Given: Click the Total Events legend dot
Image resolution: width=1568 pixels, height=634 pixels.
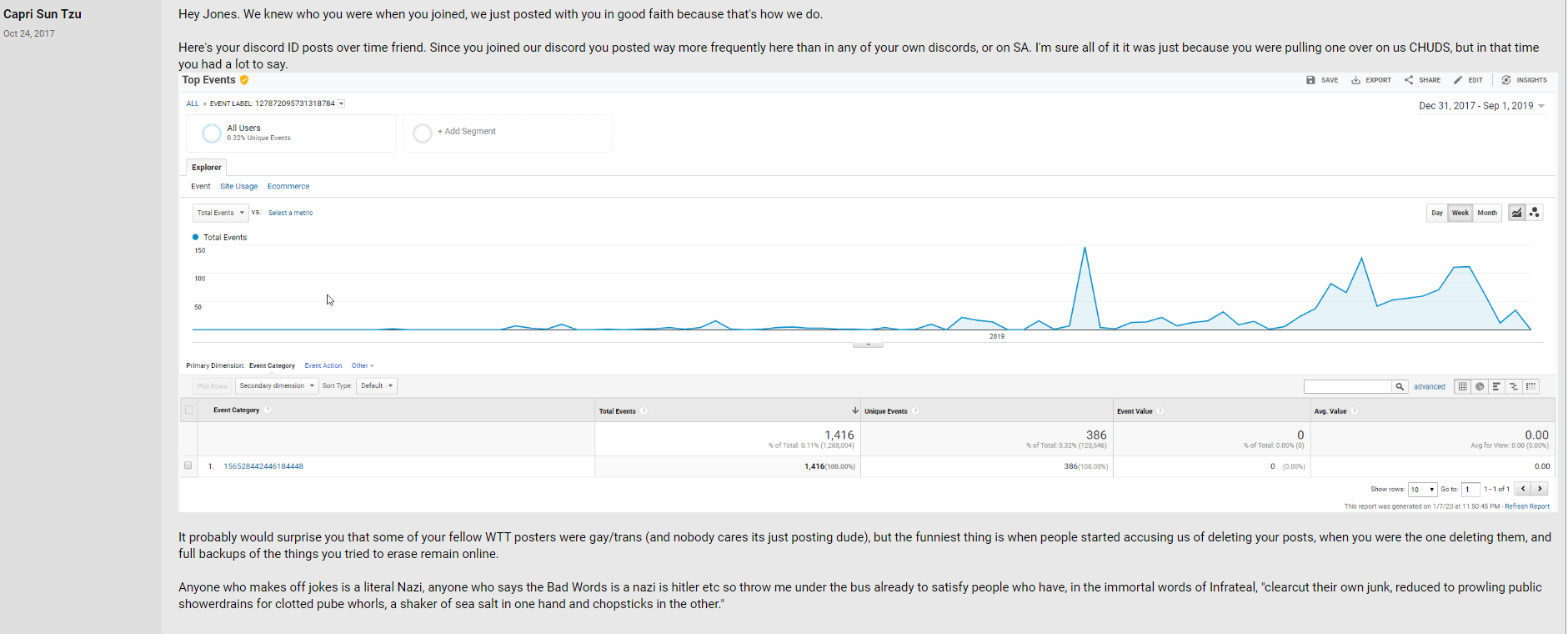Looking at the screenshot, I should pyautogui.click(x=196, y=237).
